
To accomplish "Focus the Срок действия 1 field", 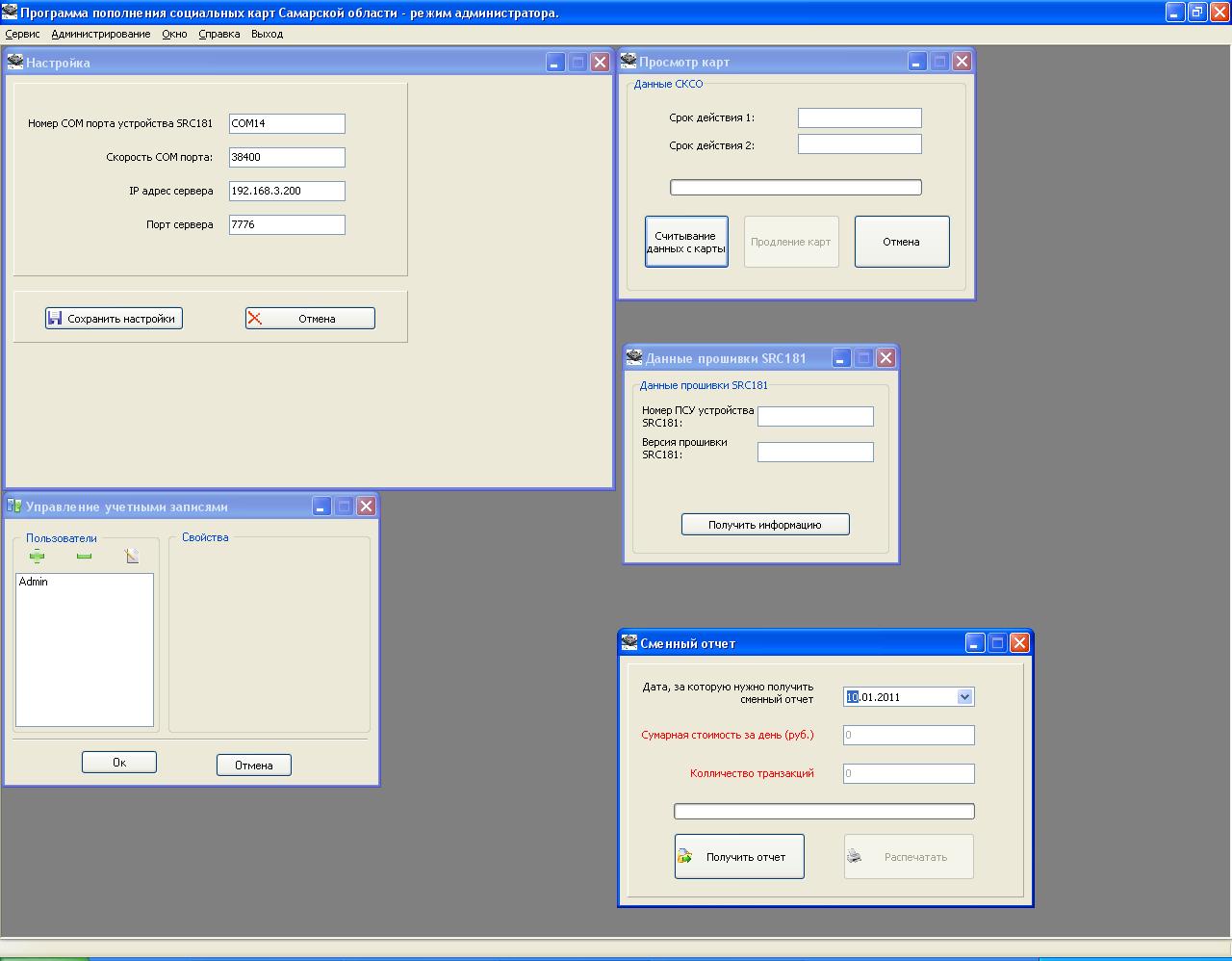I will pos(860,117).
